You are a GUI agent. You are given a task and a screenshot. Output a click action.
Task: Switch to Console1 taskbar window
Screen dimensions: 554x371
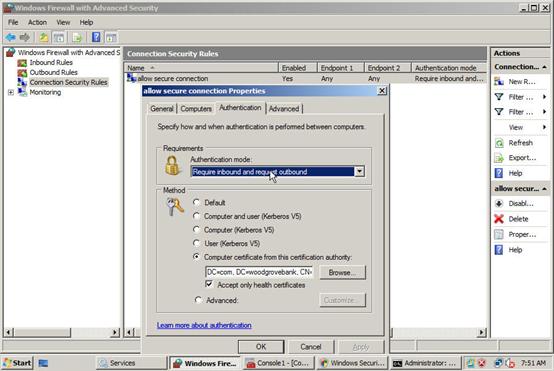click(x=279, y=363)
